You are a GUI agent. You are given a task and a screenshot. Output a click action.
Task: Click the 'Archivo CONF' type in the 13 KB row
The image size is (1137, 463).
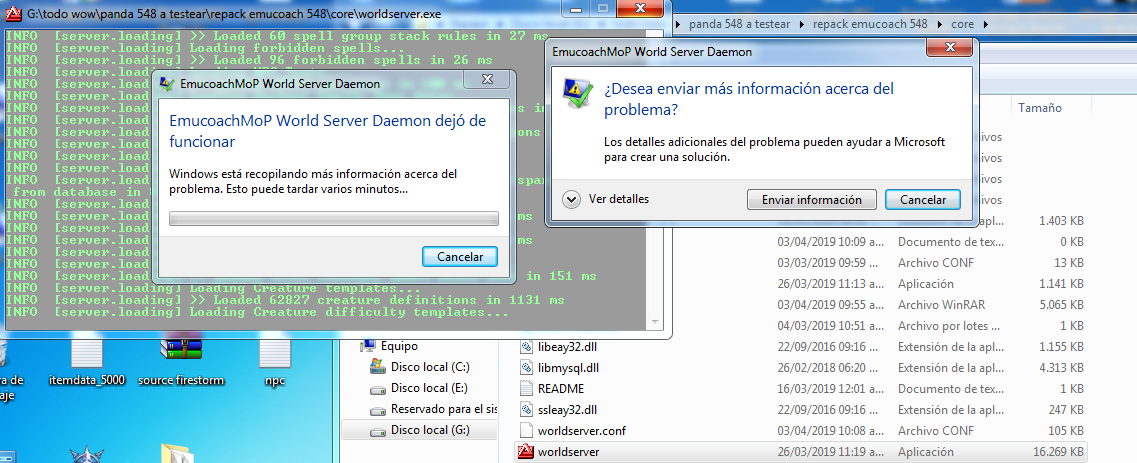[935, 262]
